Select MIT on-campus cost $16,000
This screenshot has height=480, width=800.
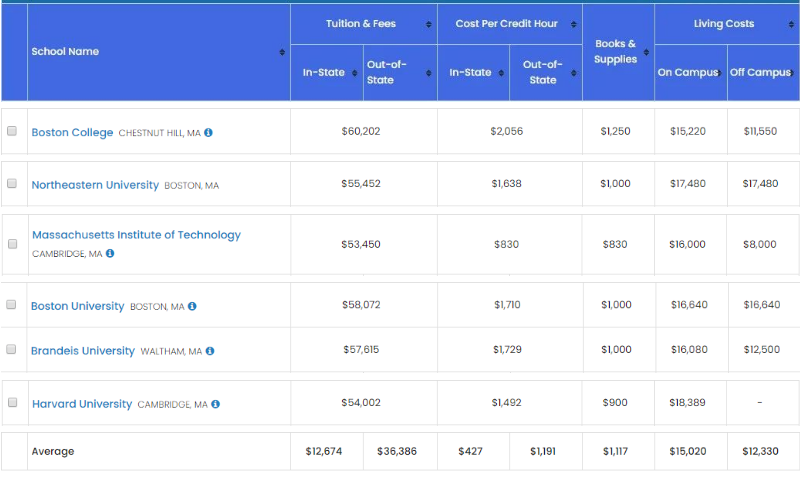[687, 244]
